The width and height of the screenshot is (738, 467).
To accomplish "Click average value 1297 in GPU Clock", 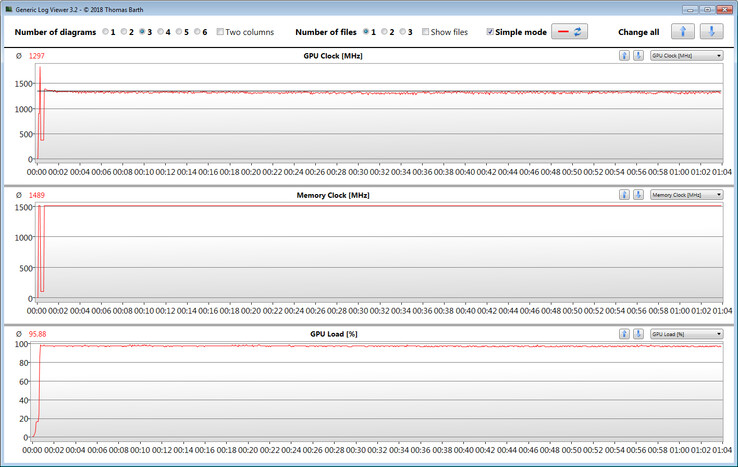I will [37, 56].
